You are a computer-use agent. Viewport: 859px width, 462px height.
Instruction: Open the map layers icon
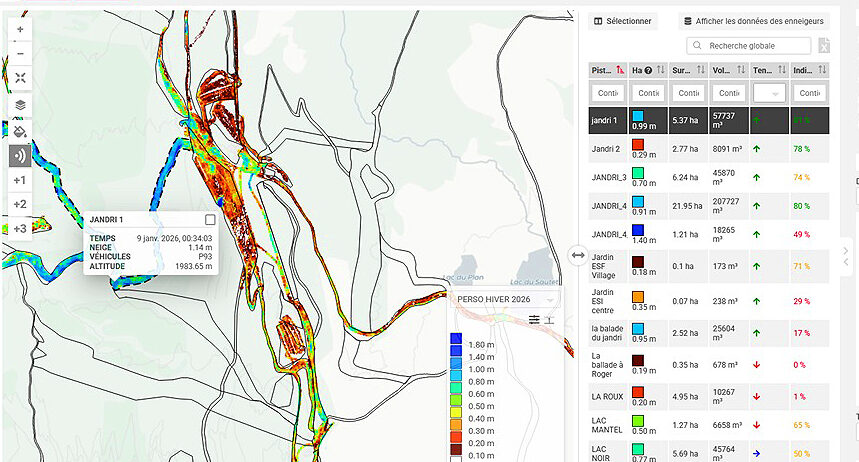coord(20,105)
